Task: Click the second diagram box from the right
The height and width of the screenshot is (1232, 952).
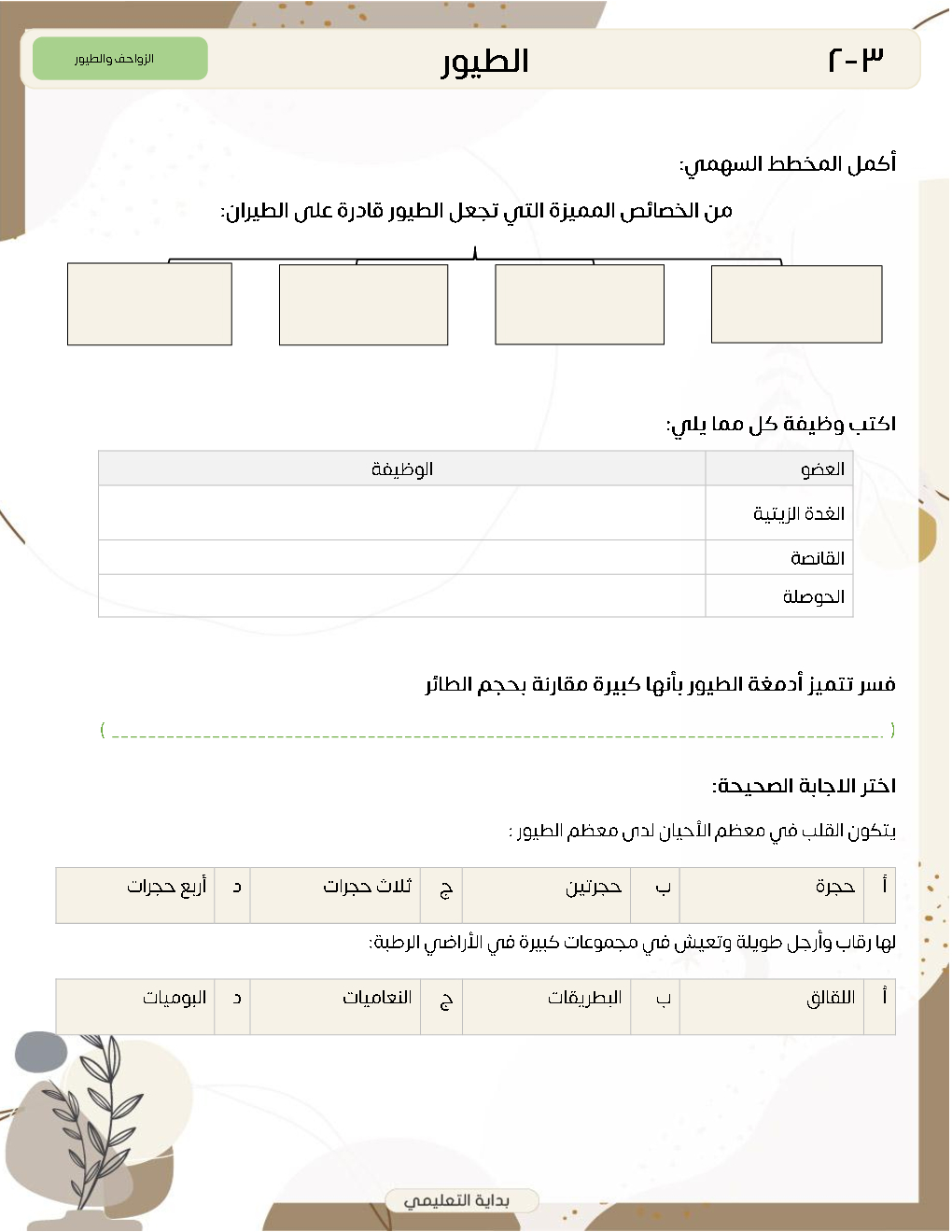Action: click(580, 305)
